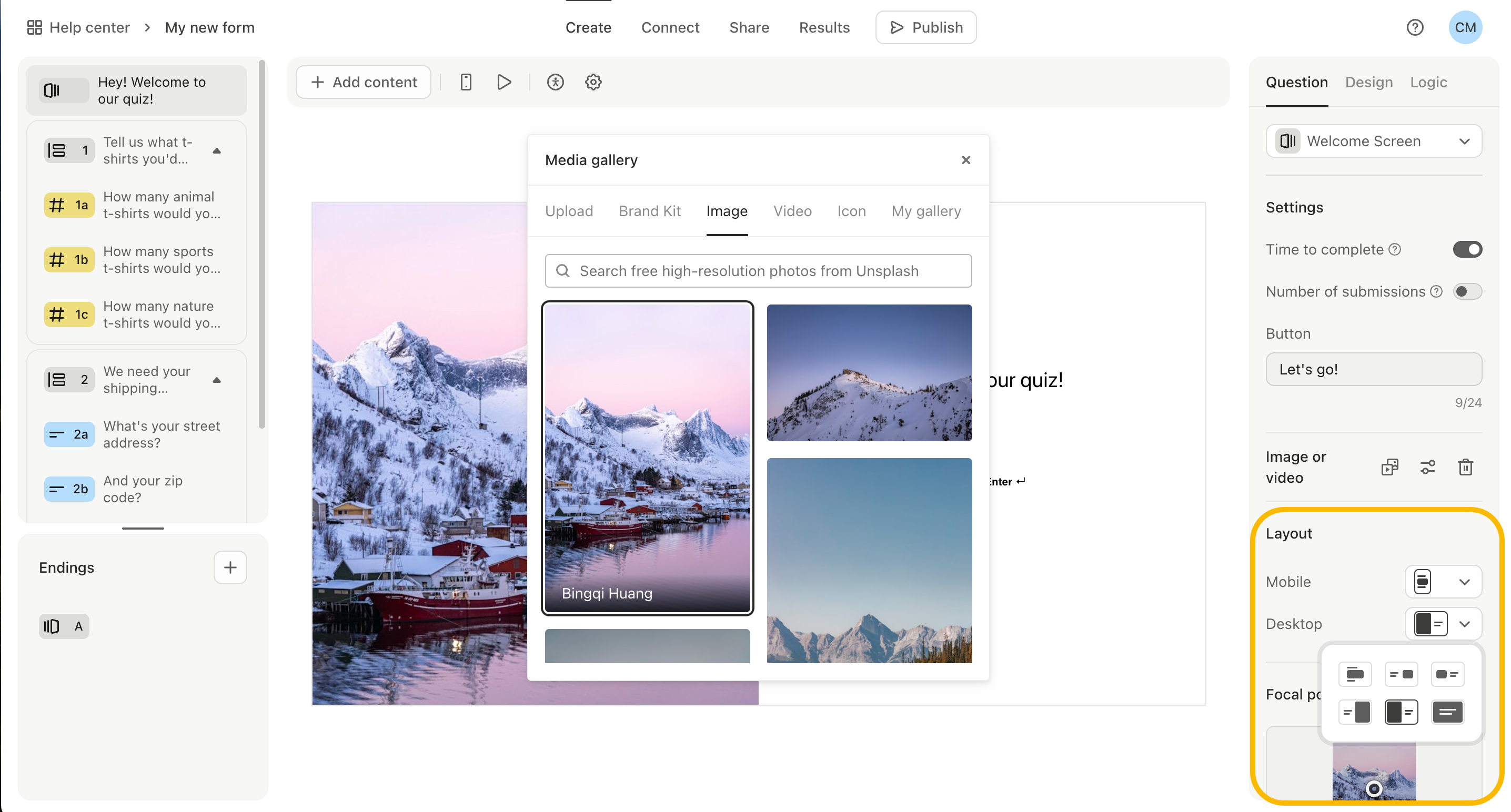1511x812 pixels.
Task: Select question 2a short text icon
Action: pyautogui.click(x=69, y=434)
